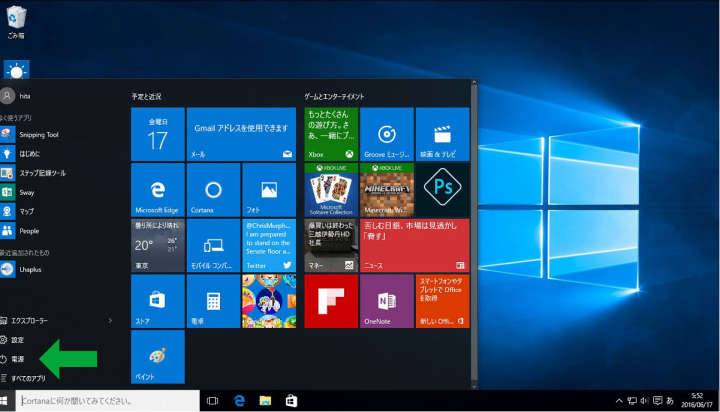Open 設定 settings
This screenshot has height=412, width=720.
pos(12,340)
